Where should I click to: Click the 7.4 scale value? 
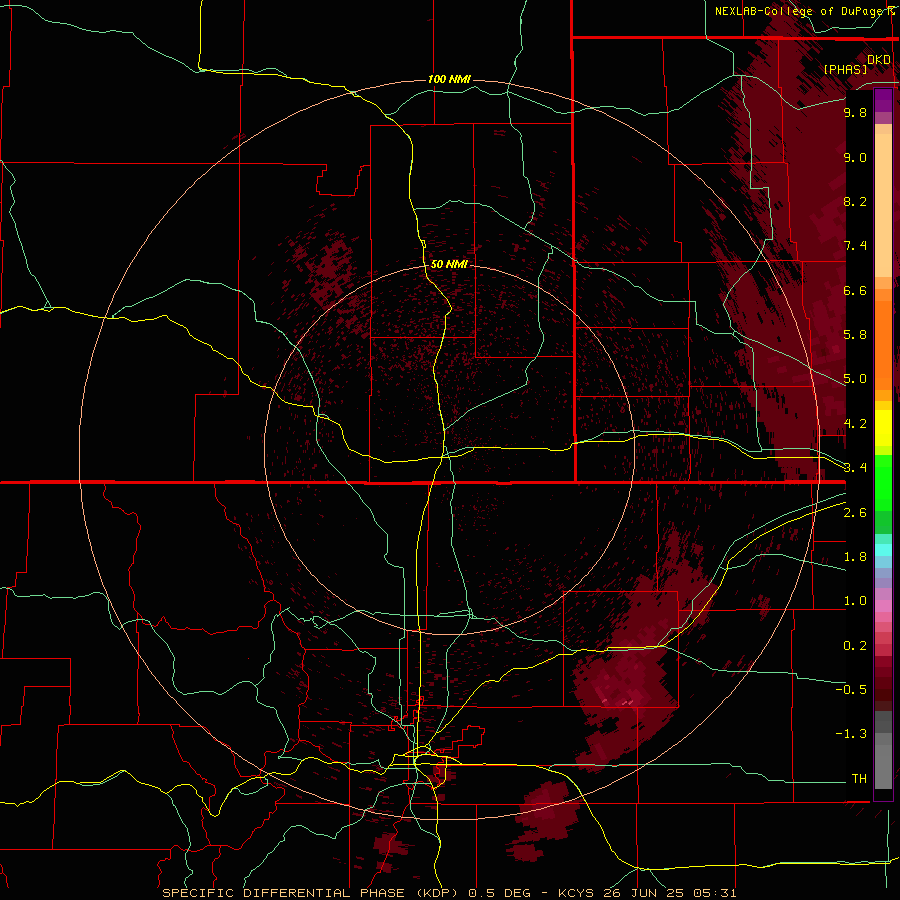(x=855, y=246)
